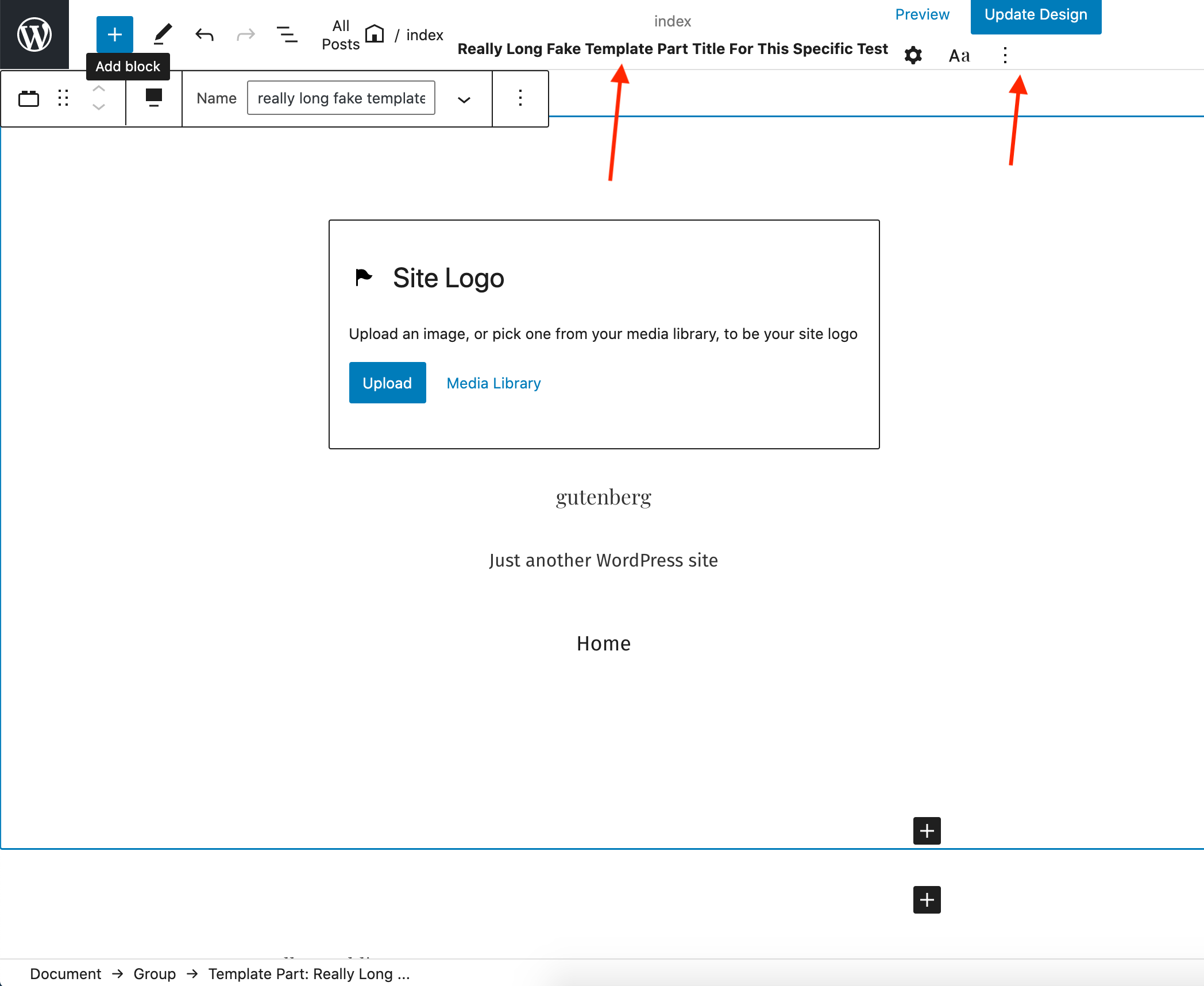The image size is (1204, 986).
Task: Change alignment with the align icon
Action: (x=153, y=97)
